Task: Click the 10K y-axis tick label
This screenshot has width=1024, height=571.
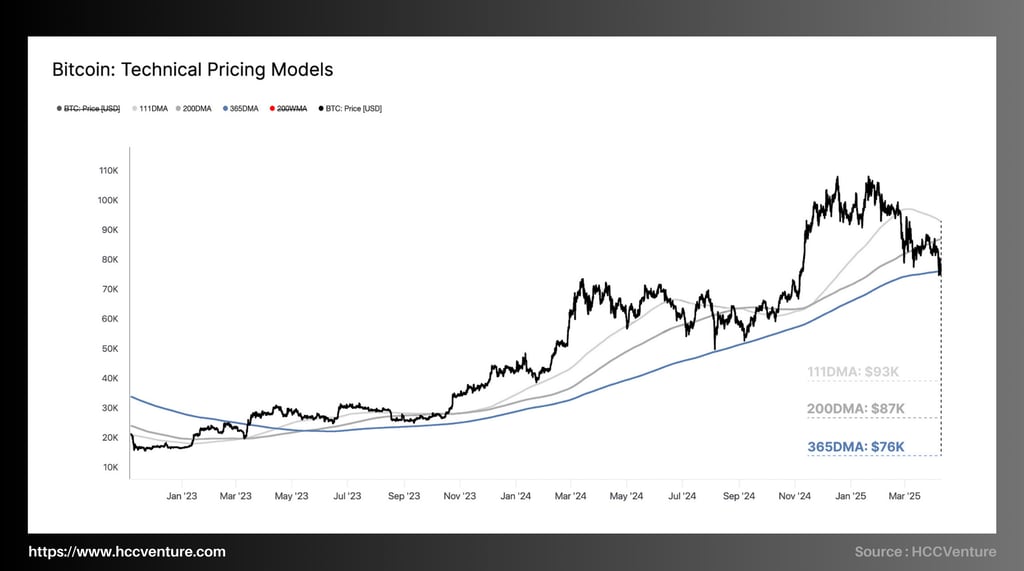Action: [110, 467]
